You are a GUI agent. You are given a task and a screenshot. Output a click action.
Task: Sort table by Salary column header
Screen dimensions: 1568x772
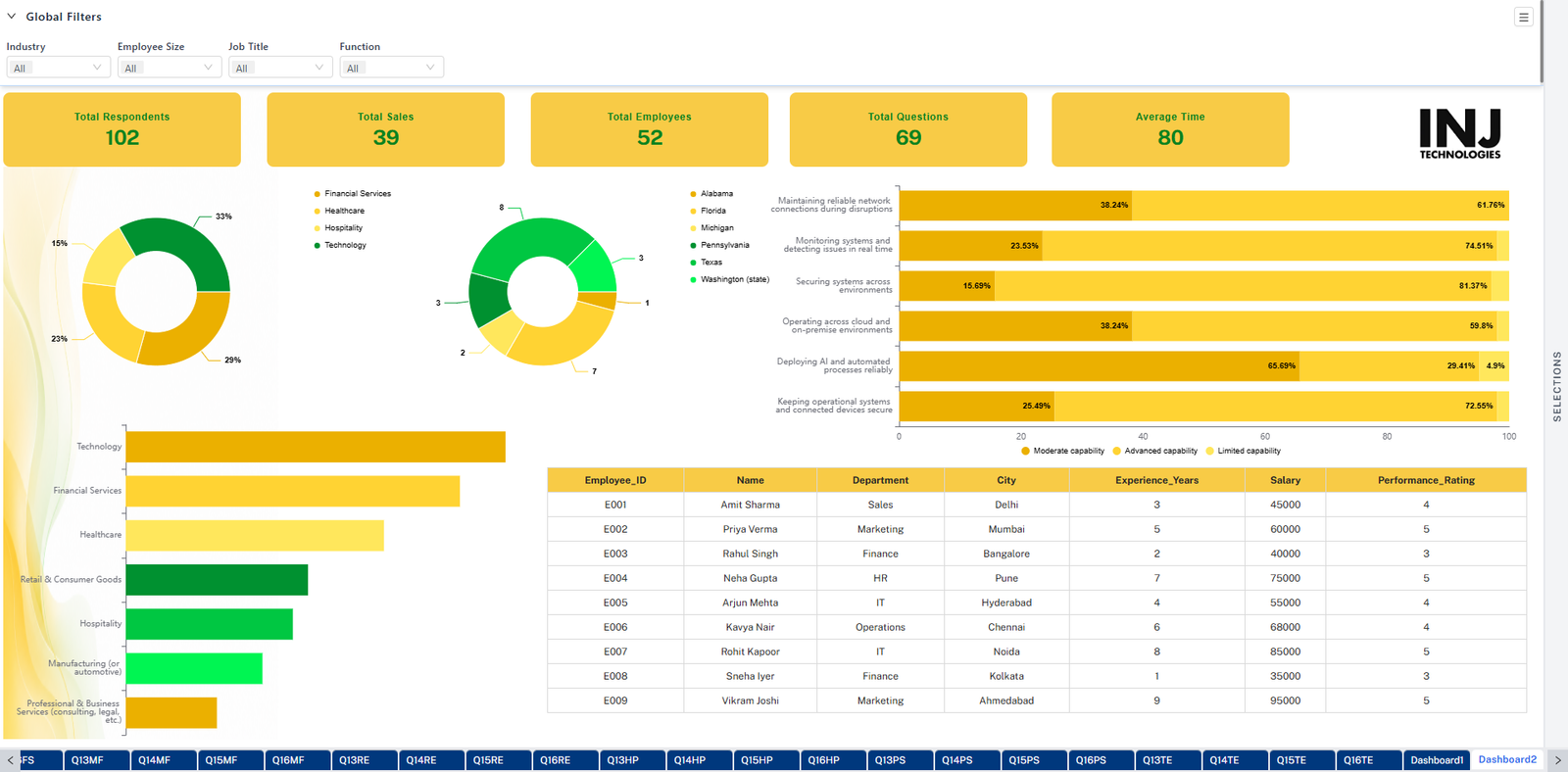tap(1285, 480)
